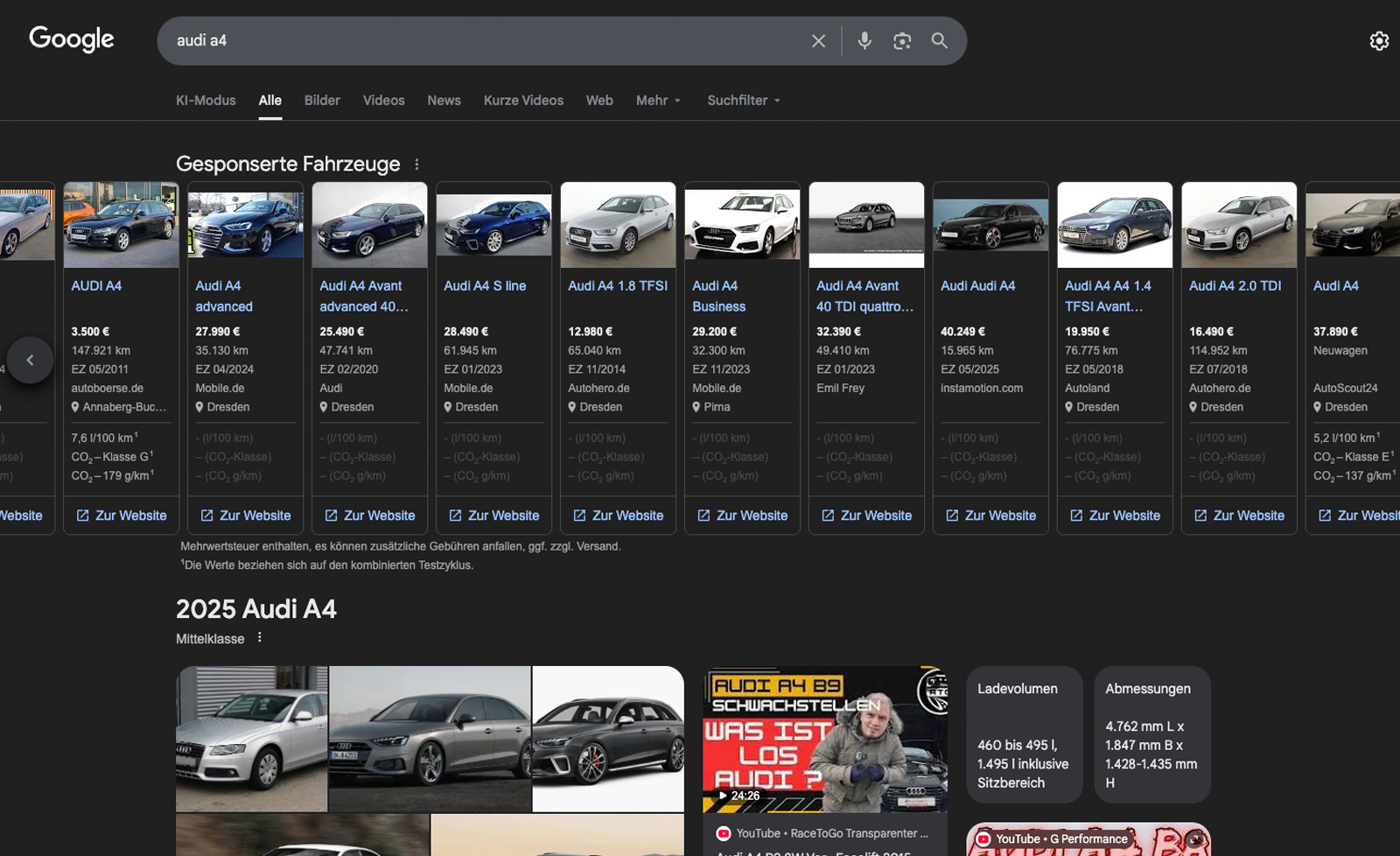Open Audi A4 S line listing link
This screenshot has height=856, width=1400.
485,286
